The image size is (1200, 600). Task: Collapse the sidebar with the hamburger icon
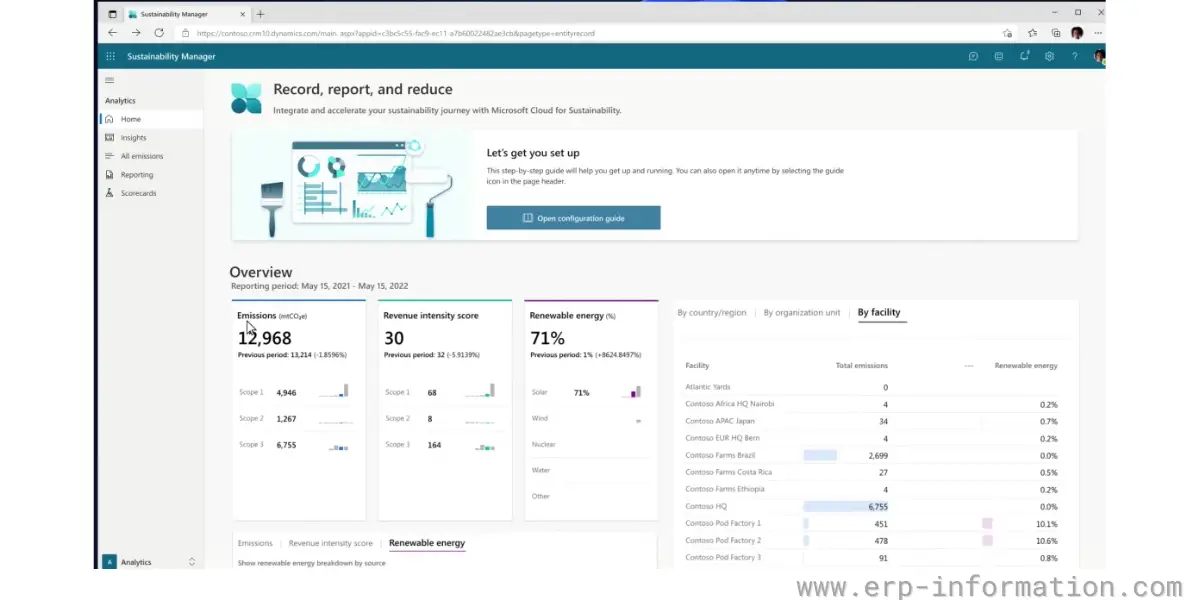(x=110, y=80)
